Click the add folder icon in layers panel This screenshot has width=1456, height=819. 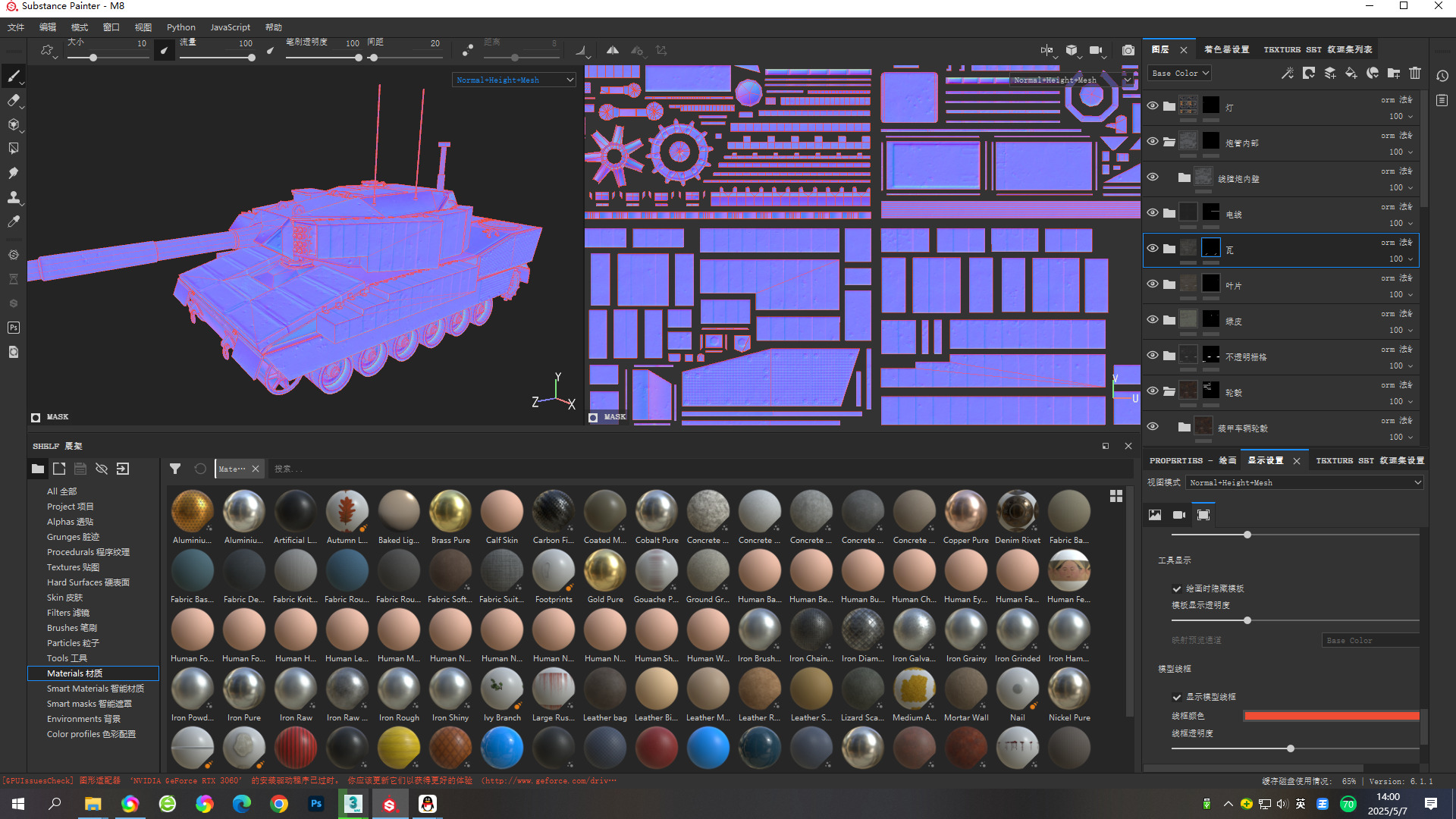tap(1394, 73)
